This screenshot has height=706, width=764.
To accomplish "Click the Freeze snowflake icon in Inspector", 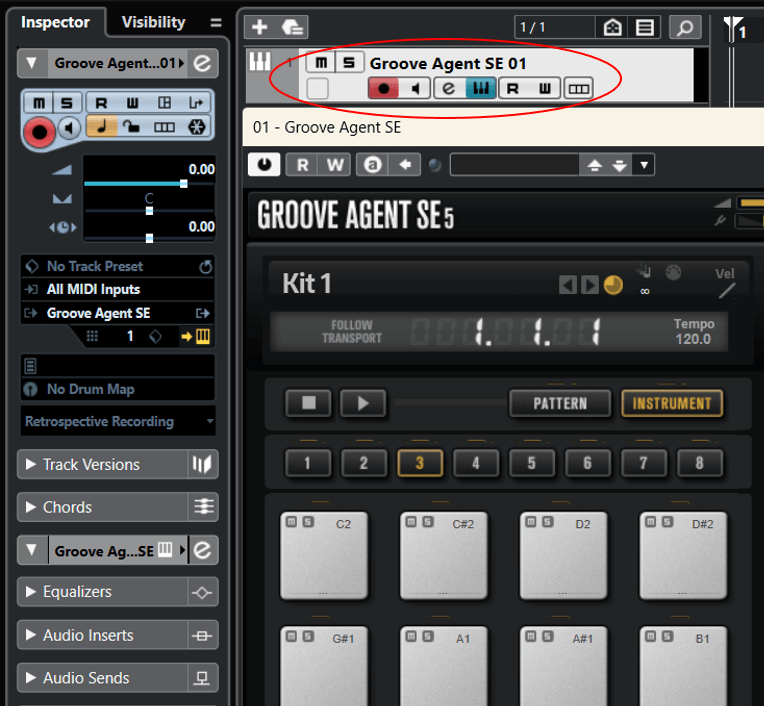I will coord(198,127).
